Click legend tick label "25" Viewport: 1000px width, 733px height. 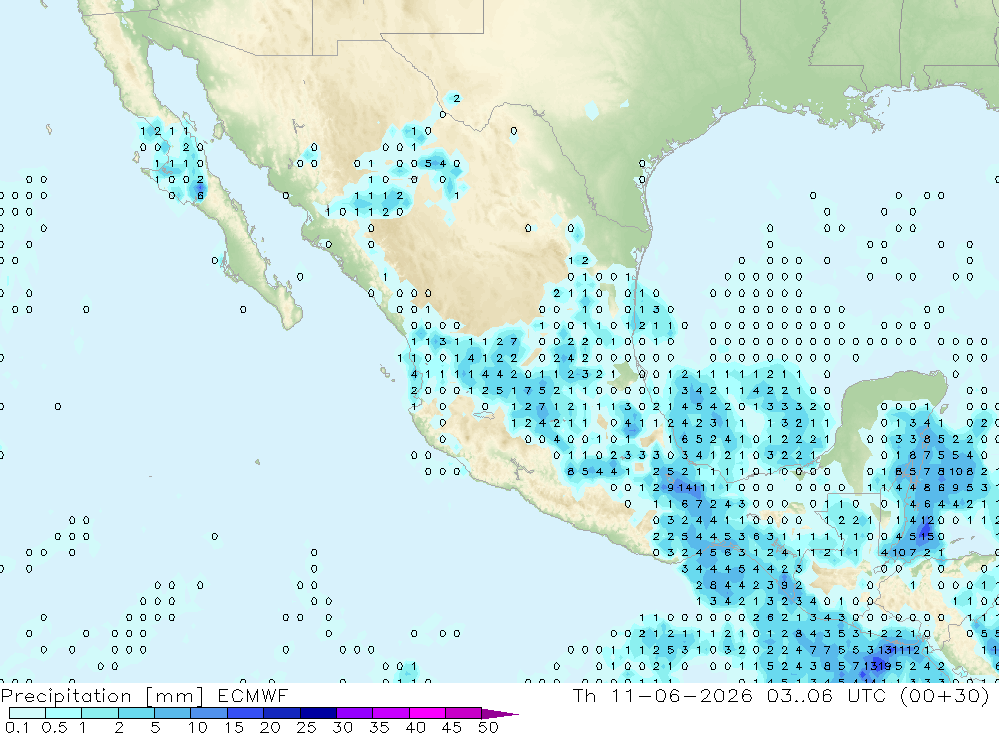pyautogui.click(x=307, y=727)
